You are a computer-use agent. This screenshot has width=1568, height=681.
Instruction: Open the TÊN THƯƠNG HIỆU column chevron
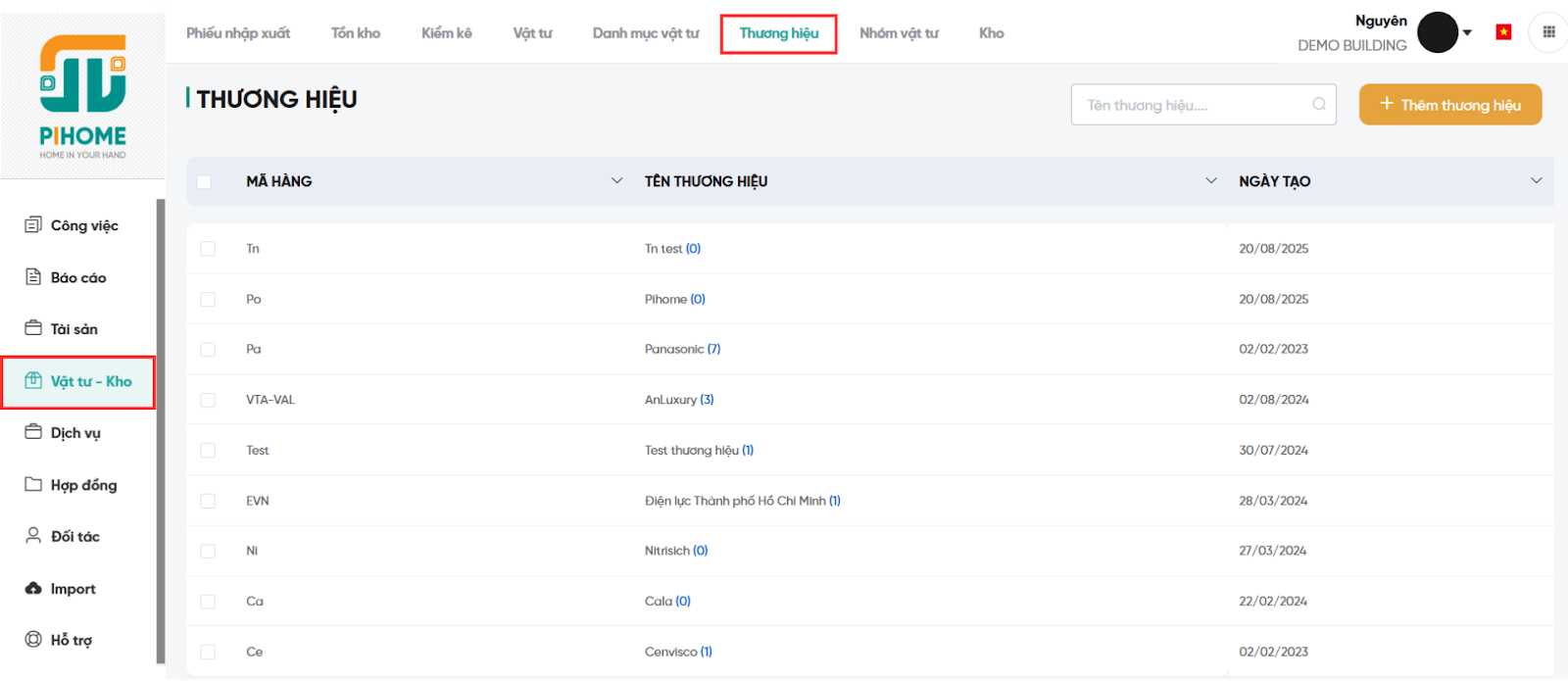(1211, 181)
